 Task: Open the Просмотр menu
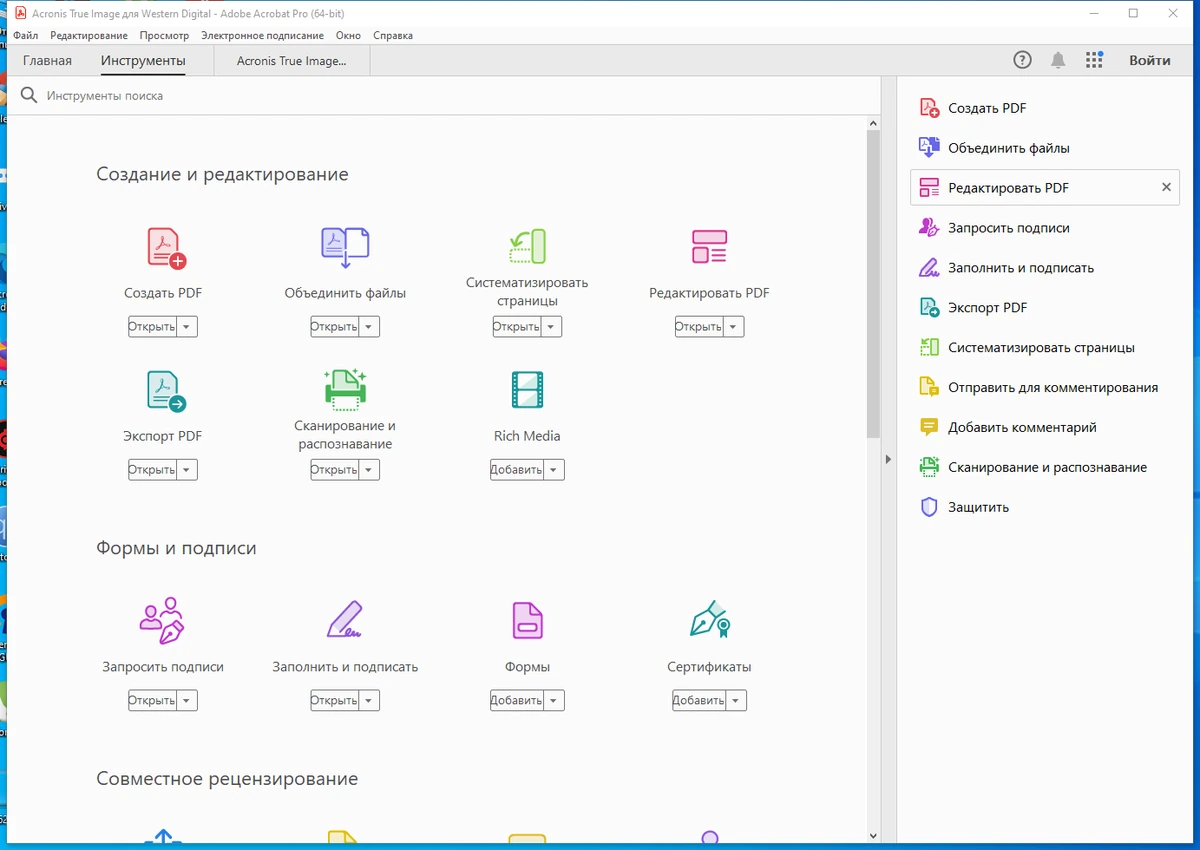(164, 35)
